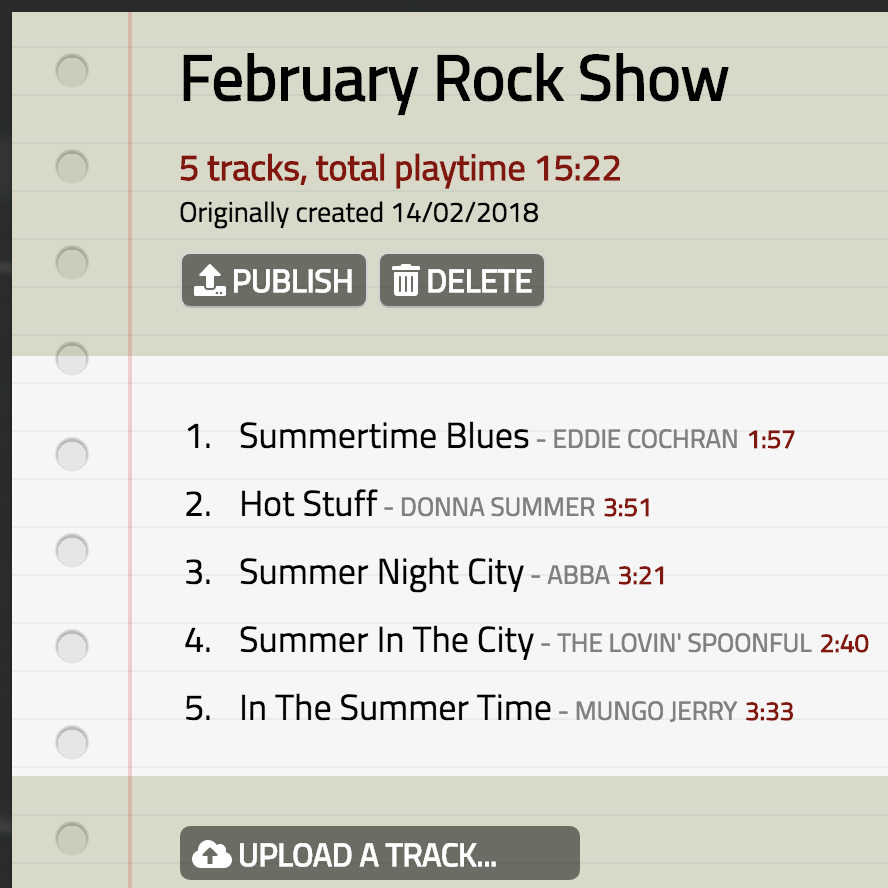Choose Summer In The City track
Screen dimensions: 888x888
(386, 640)
